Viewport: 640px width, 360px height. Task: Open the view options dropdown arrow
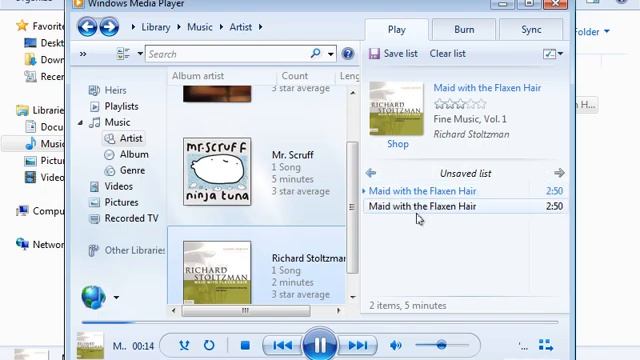(x=140, y=53)
